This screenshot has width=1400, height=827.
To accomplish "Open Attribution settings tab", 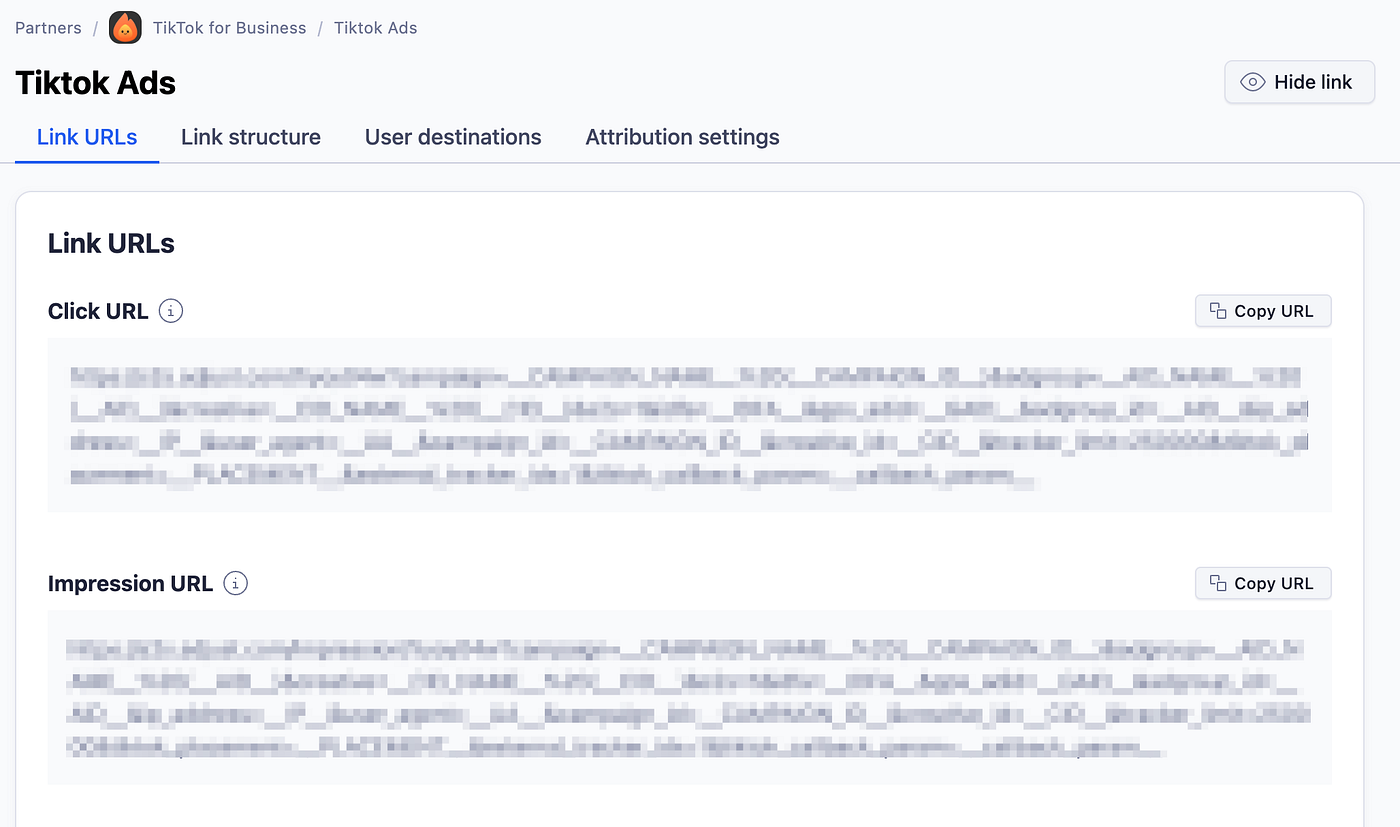I will (x=682, y=137).
